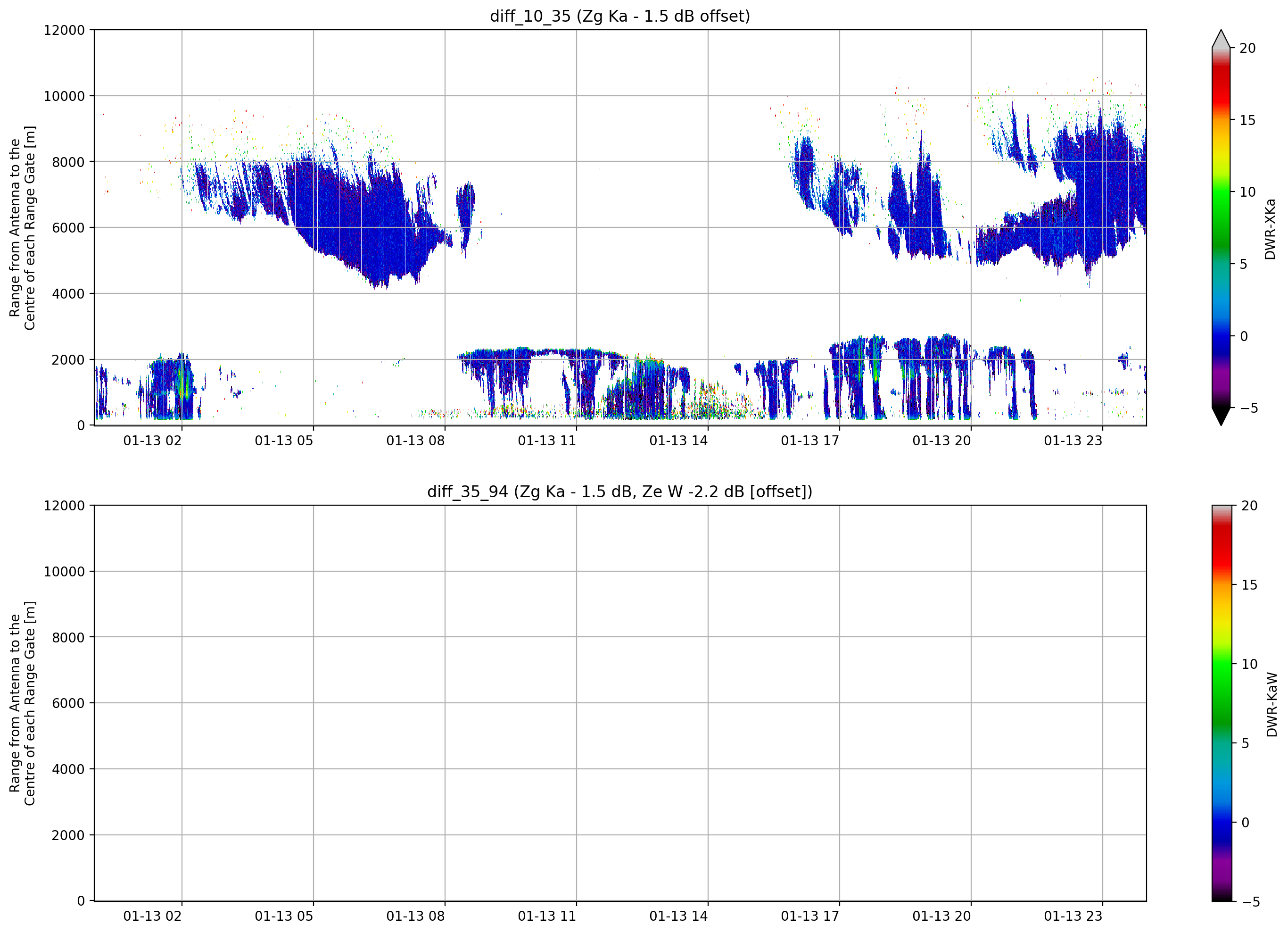1288x933 pixels.
Task: Click the 01-13 20 label under the bottom plot
Action: 941,916
